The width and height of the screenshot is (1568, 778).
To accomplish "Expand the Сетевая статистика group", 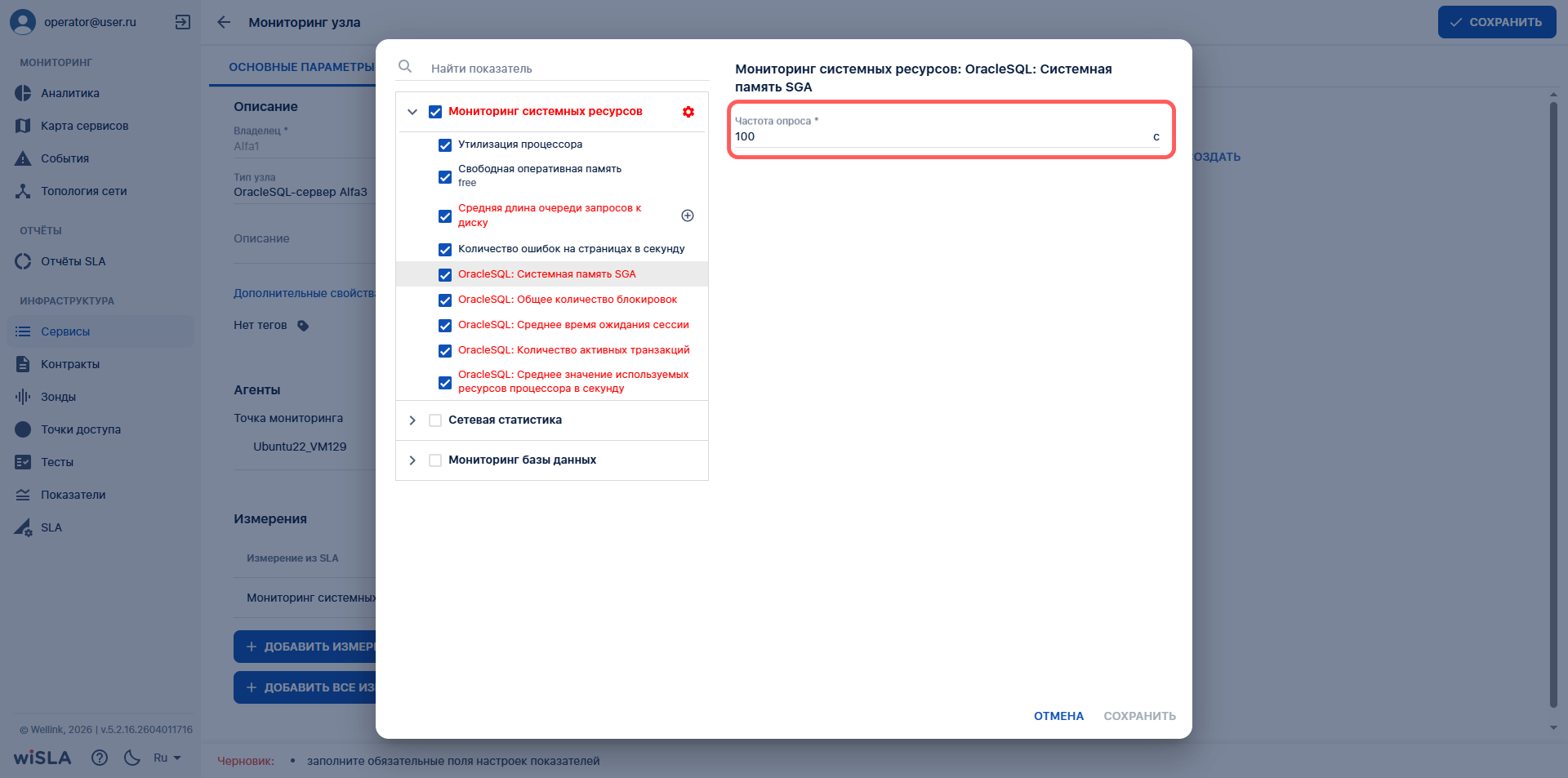I will (412, 420).
